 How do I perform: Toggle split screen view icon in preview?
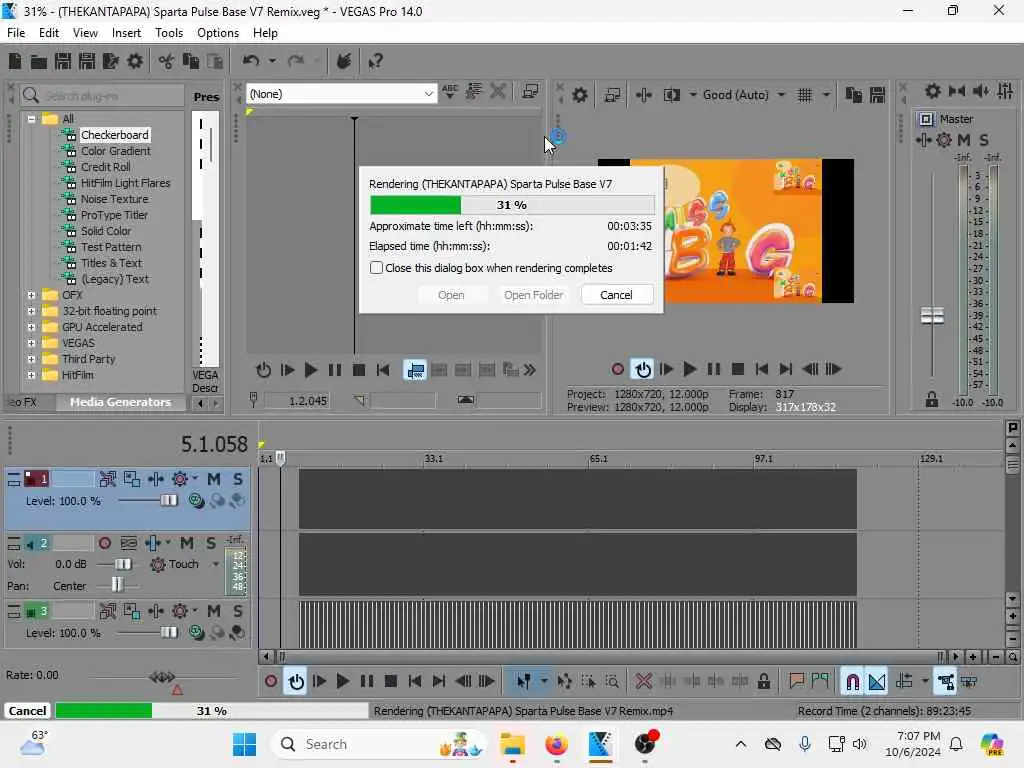point(671,95)
